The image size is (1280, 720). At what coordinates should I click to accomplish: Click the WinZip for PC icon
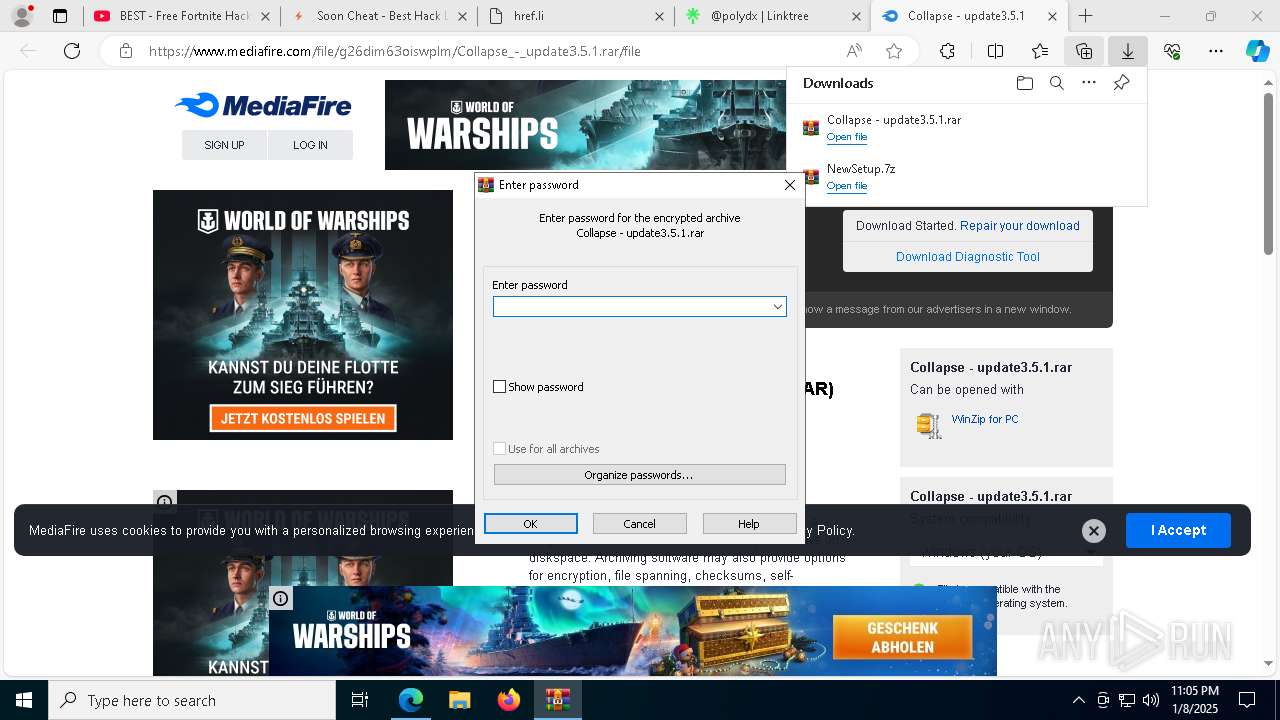pyautogui.click(x=929, y=425)
